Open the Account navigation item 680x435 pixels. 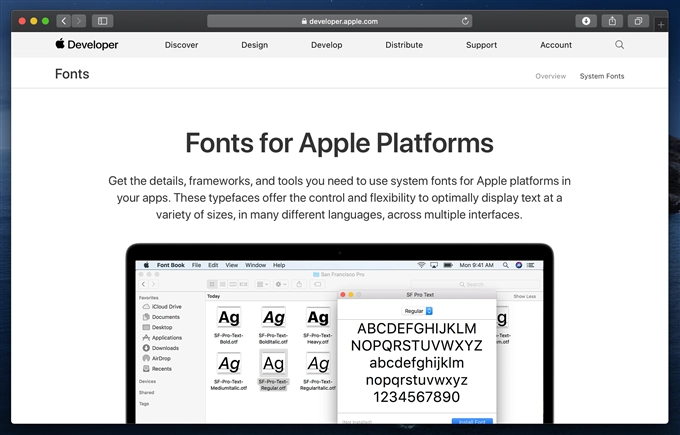[556, 45]
